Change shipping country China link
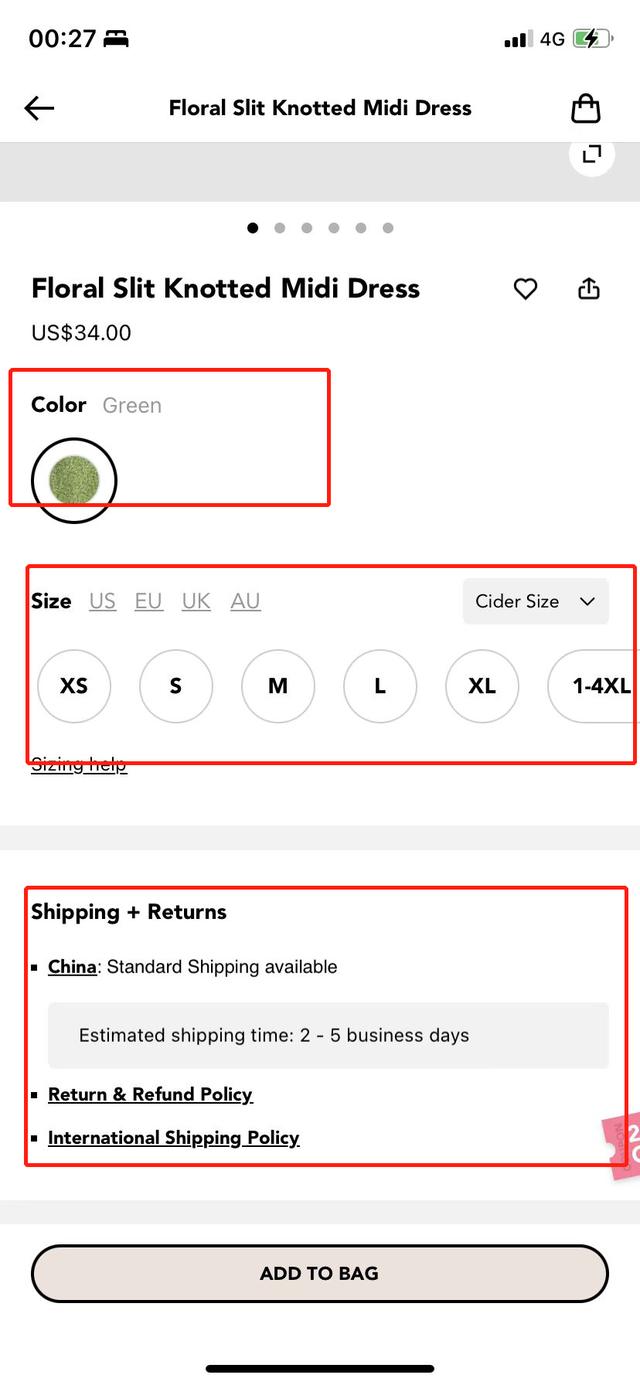640x1385 pixels. [72, 967]
